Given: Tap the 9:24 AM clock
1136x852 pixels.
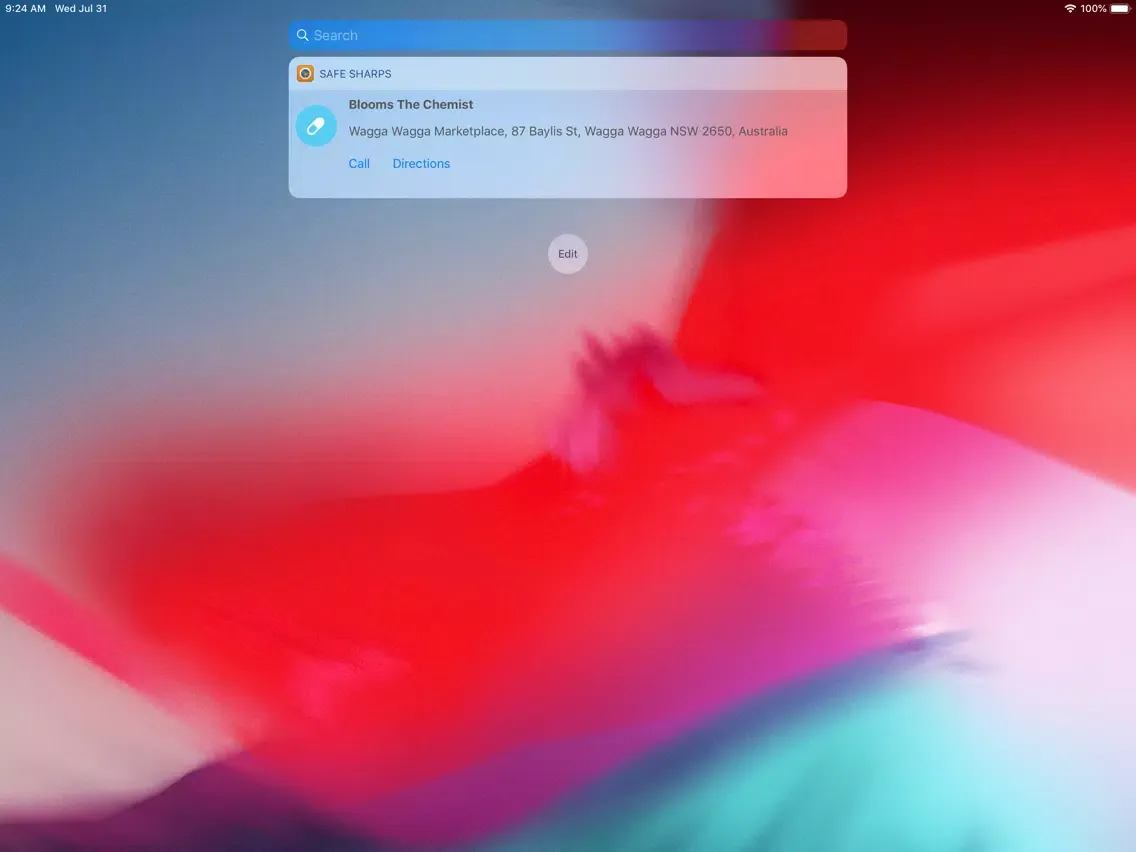Looking at the screenshot, I should click(x=25, y=9).
